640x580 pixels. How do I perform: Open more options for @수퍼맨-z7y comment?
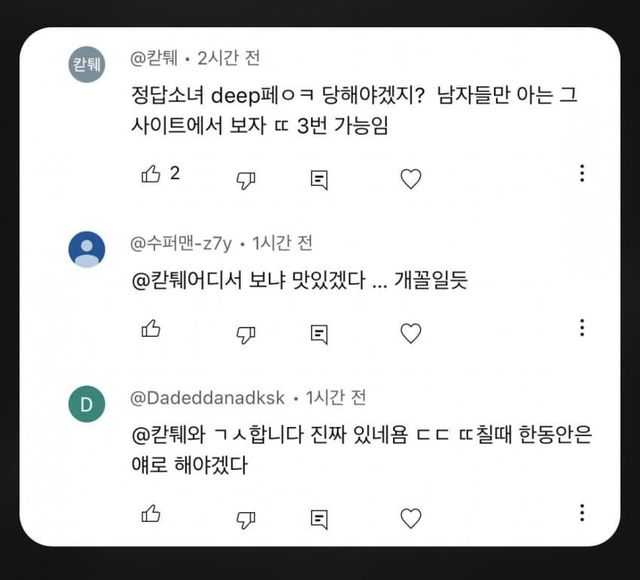581,328
